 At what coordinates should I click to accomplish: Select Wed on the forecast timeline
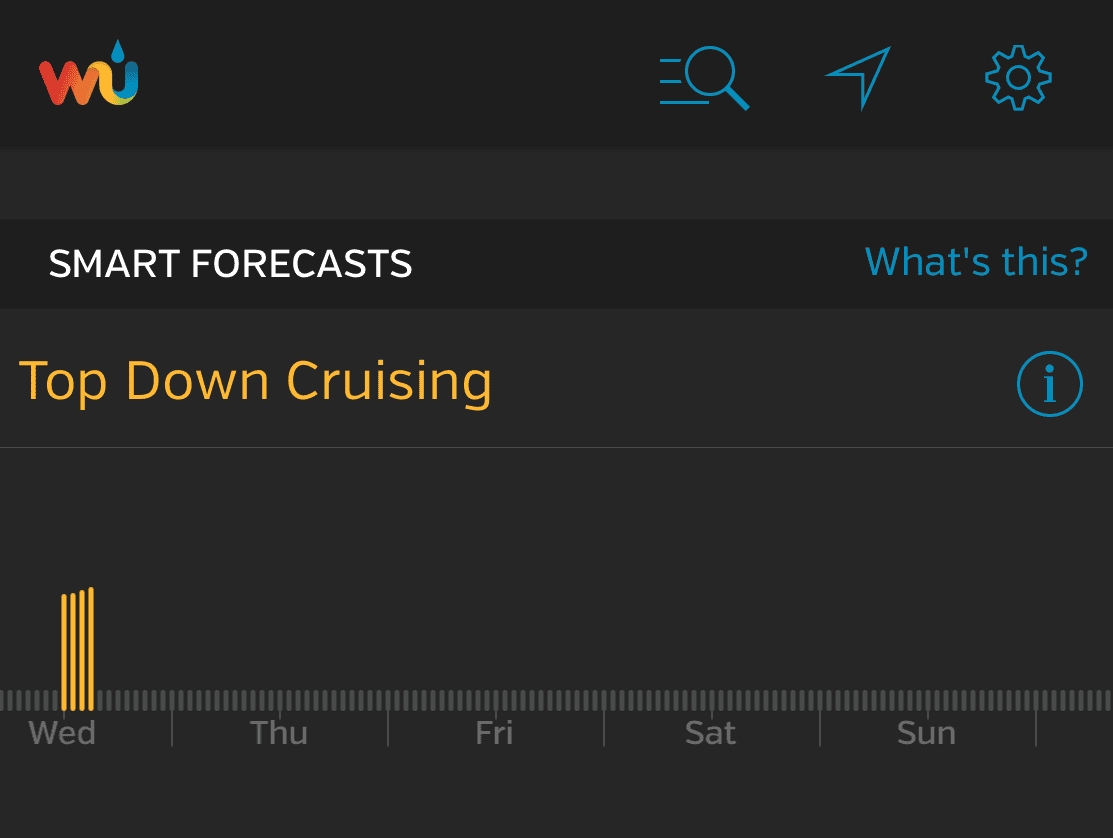tap(62, 733)
